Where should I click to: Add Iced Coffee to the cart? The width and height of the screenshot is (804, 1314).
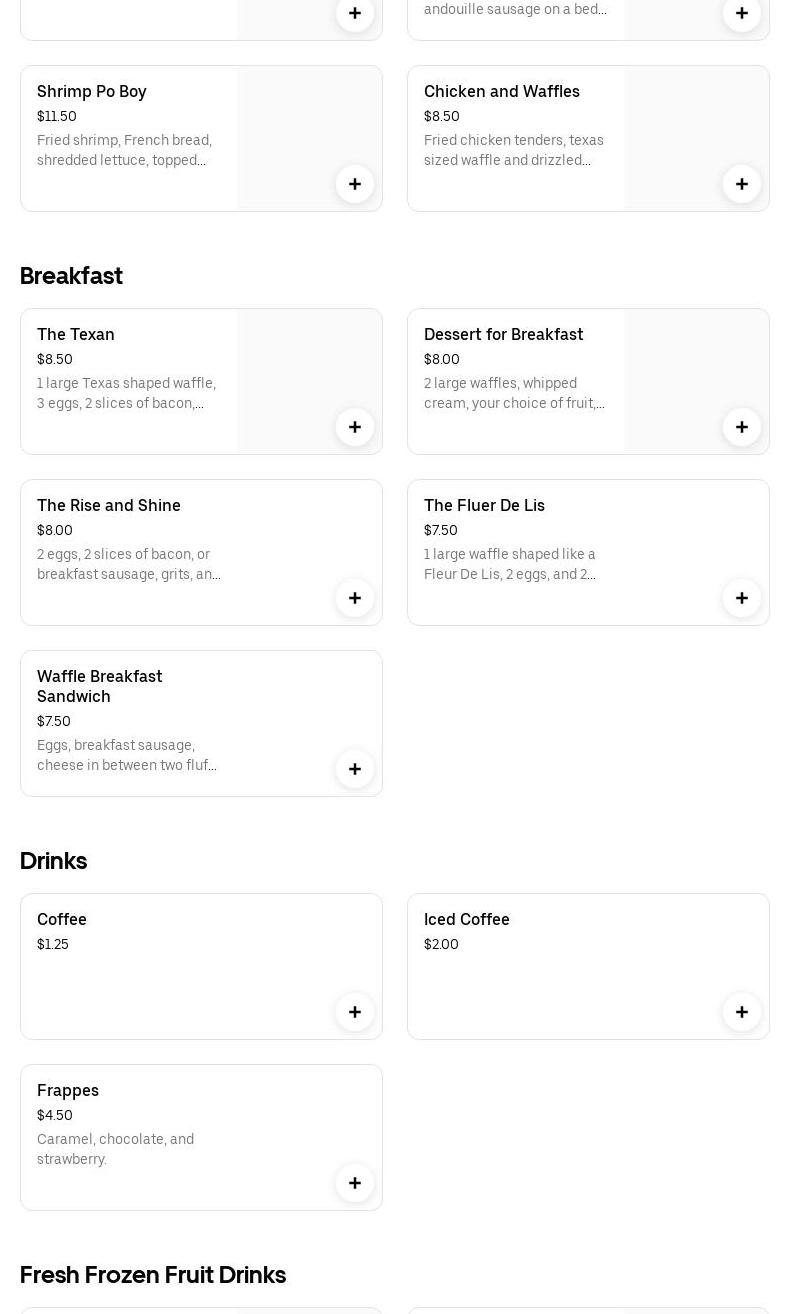point(742,1012)
